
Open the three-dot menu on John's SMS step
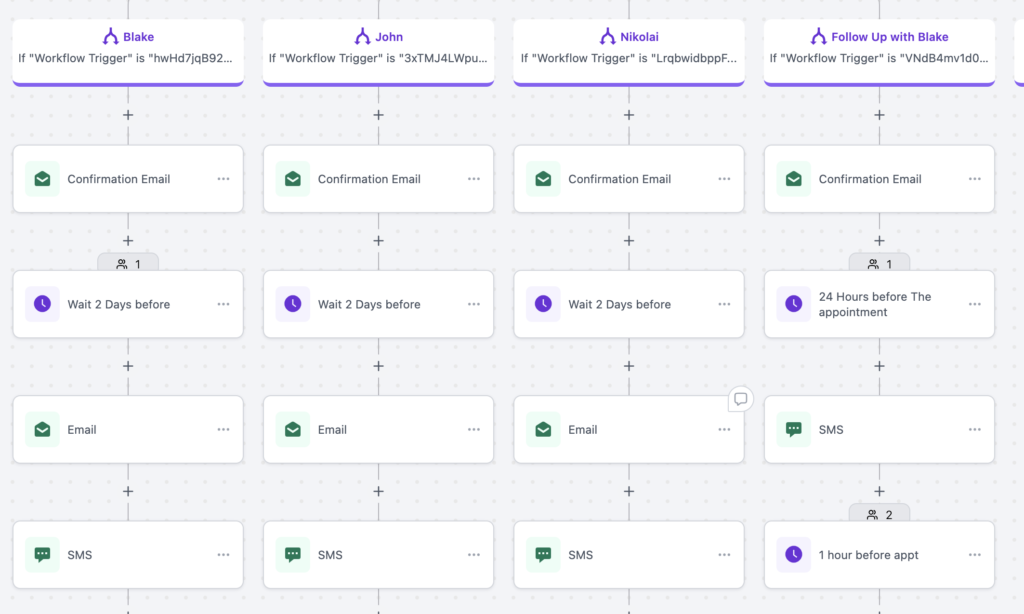point(474,555)
